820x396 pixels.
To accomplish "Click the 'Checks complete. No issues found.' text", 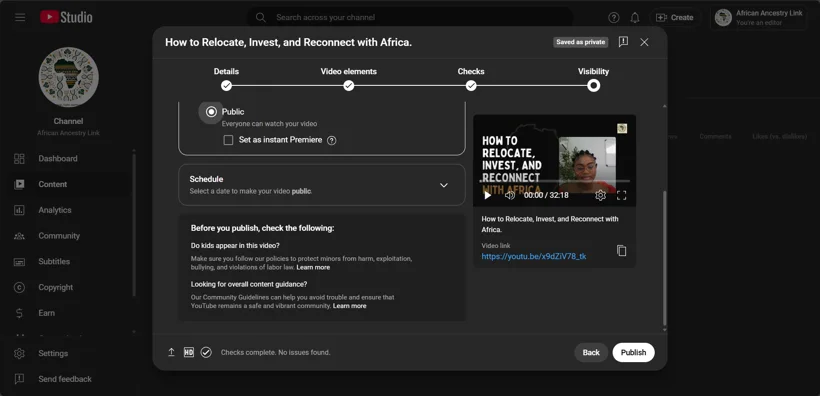I will pyautogui.click(x=276, y=353).
